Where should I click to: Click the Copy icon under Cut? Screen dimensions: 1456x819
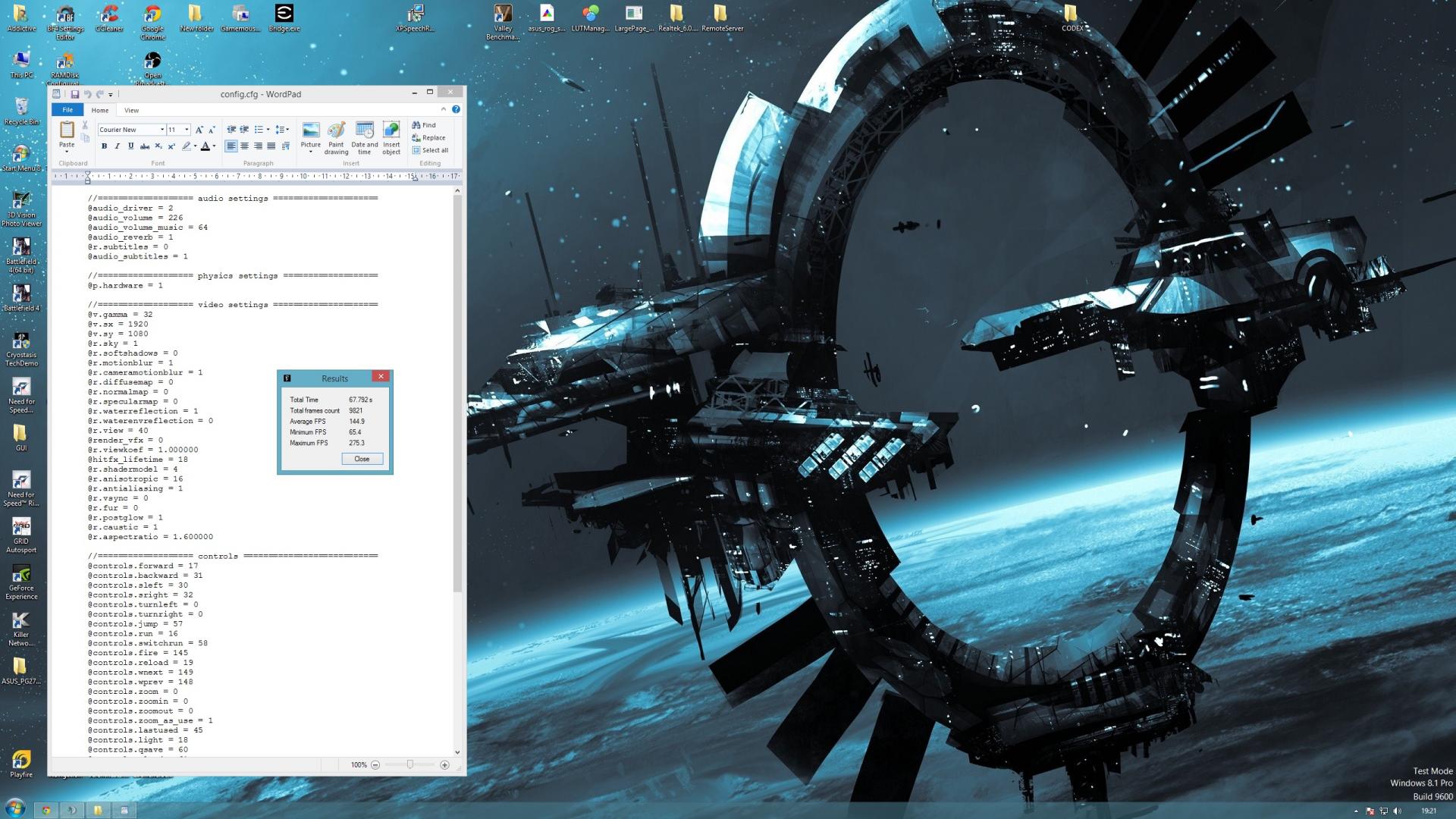coord(85,138)
